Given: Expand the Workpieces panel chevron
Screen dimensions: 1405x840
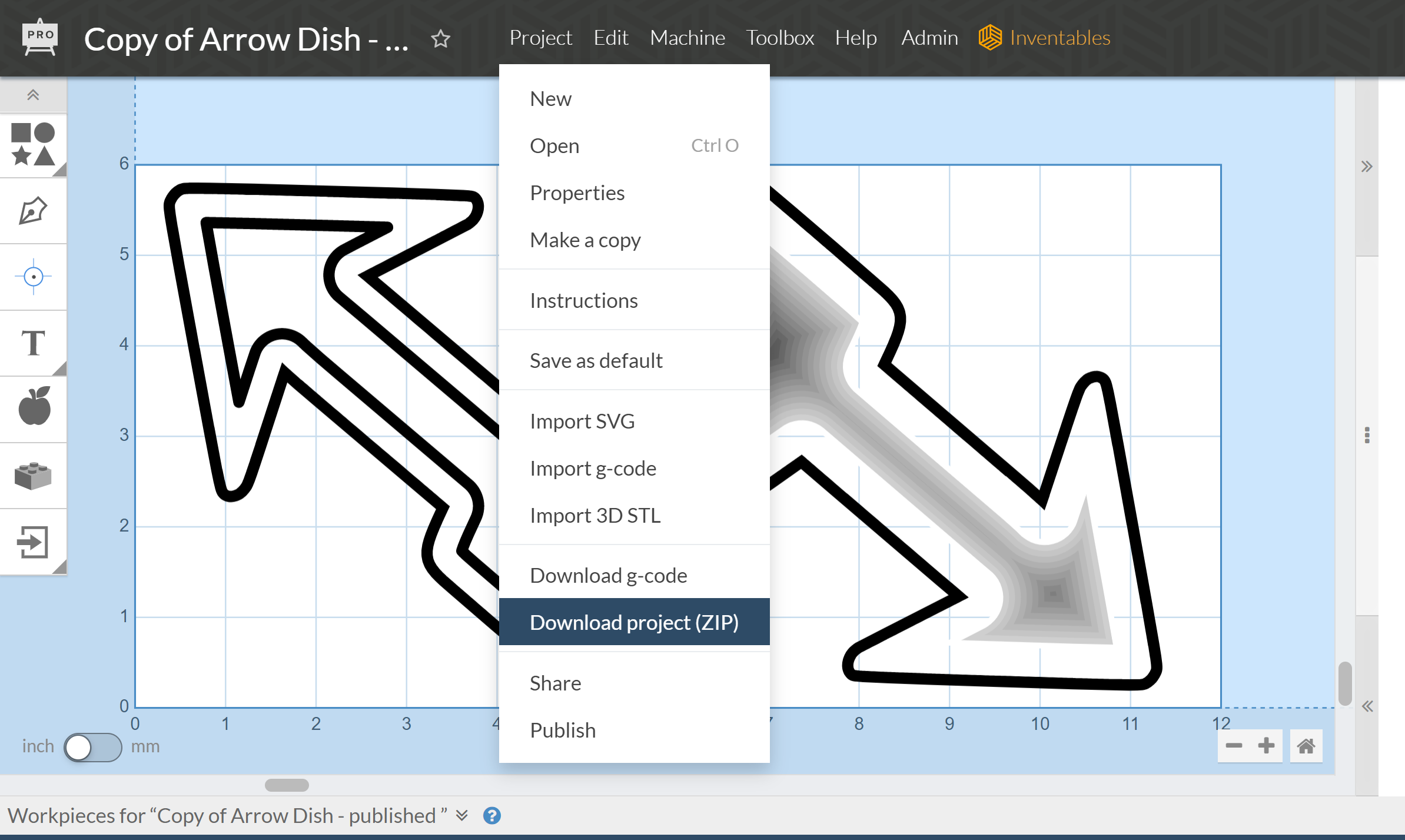Looking at the screenshot, I should [462, 815].
